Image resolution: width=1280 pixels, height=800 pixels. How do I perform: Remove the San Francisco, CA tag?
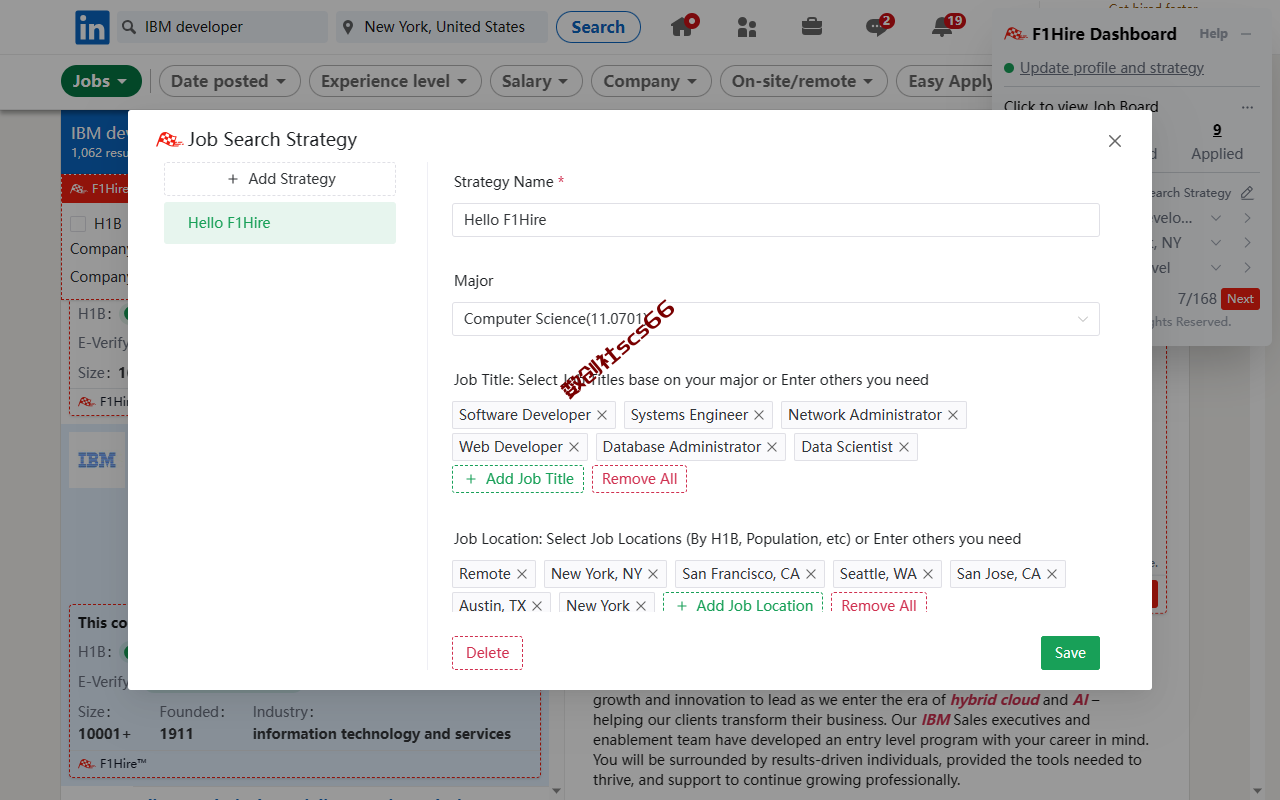811,574
